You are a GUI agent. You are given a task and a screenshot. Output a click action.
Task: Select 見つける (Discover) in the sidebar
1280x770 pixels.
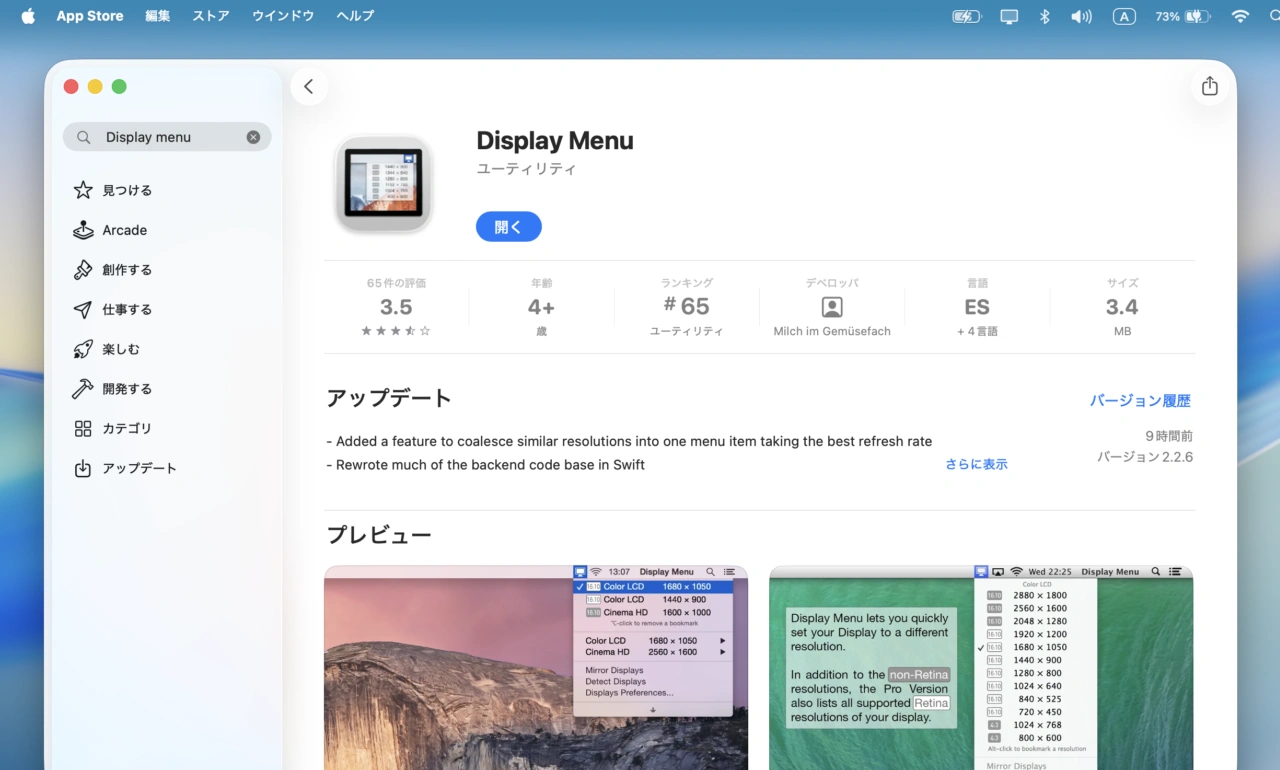123,190
